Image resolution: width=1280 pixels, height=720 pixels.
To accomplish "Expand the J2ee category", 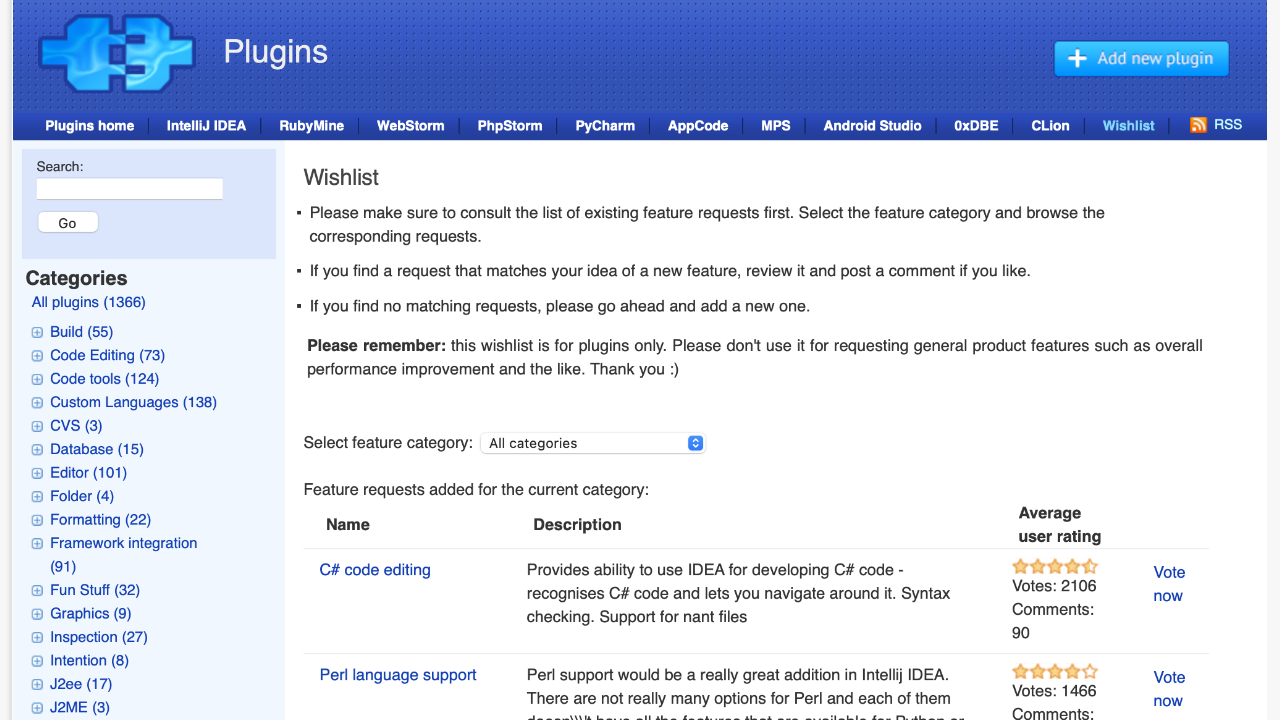I will (x=37, y=685).
